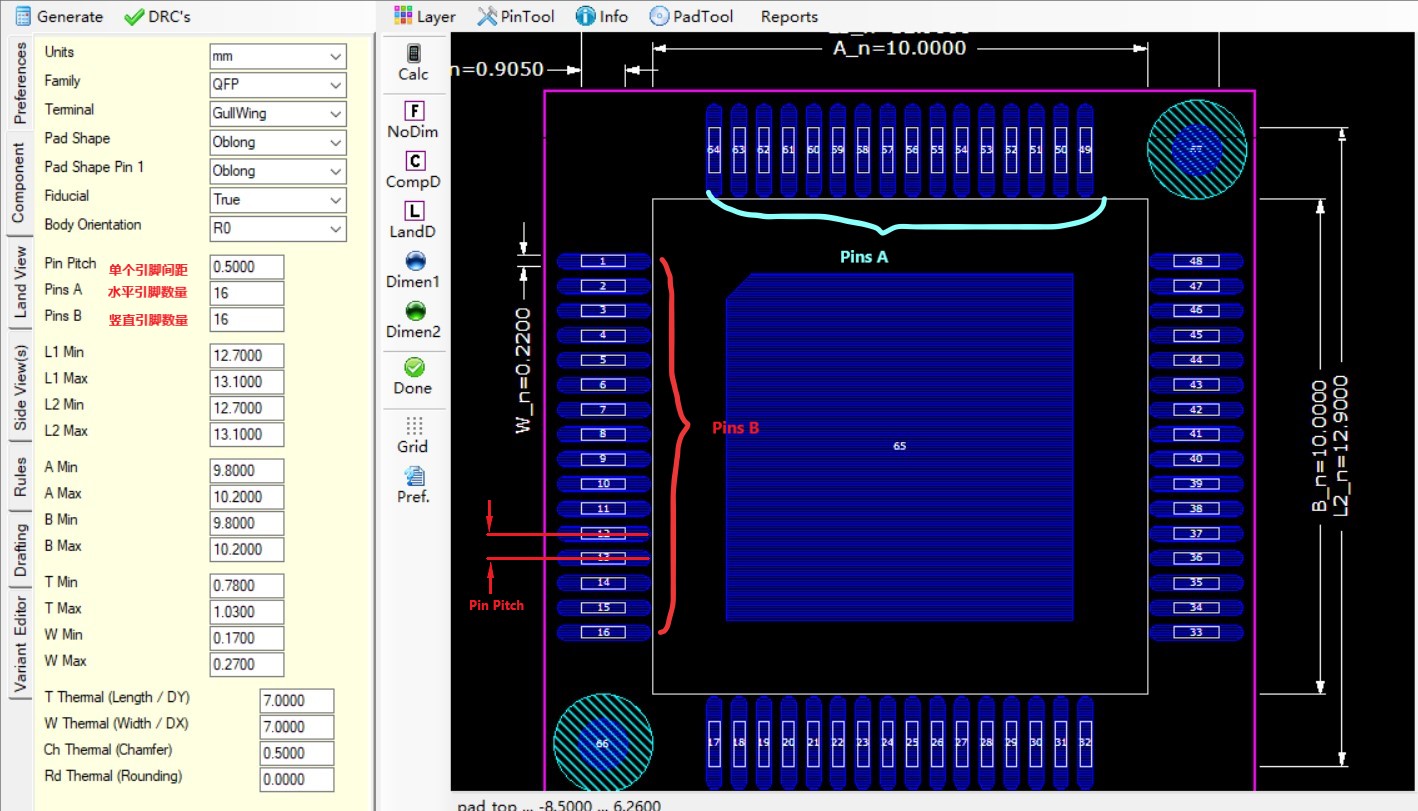Open the PadTool
Image resolution: width=1418 pixels, height=811 pixels.
tap(691, 16)
